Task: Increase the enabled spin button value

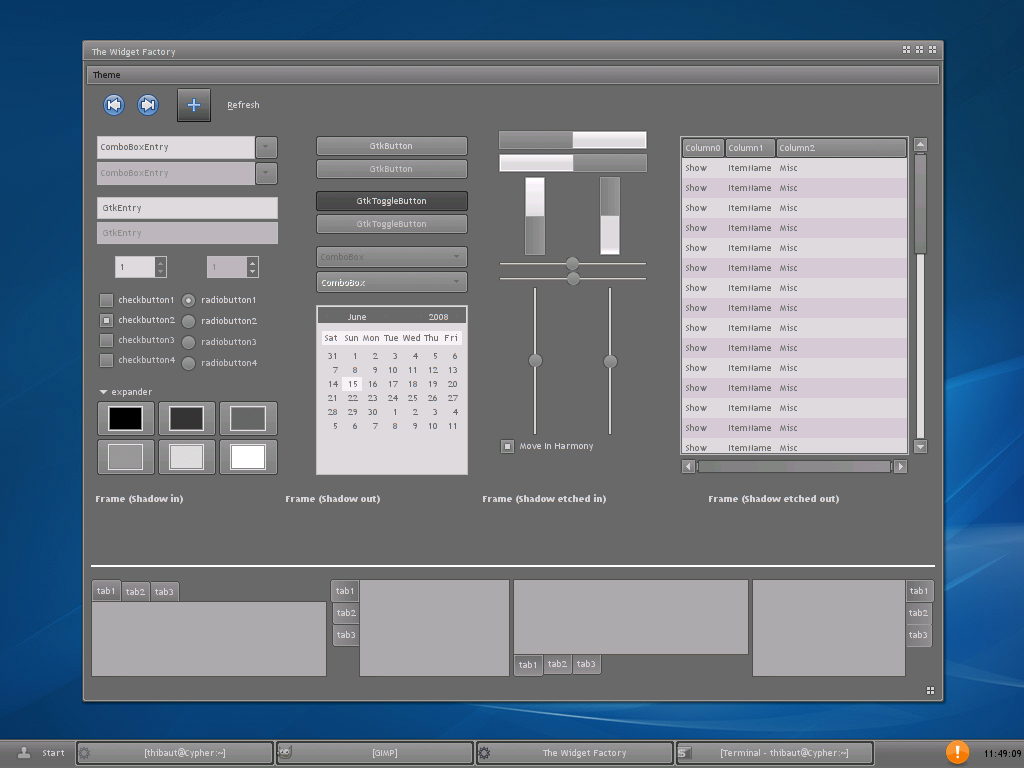Action: [x=161, y=262]
